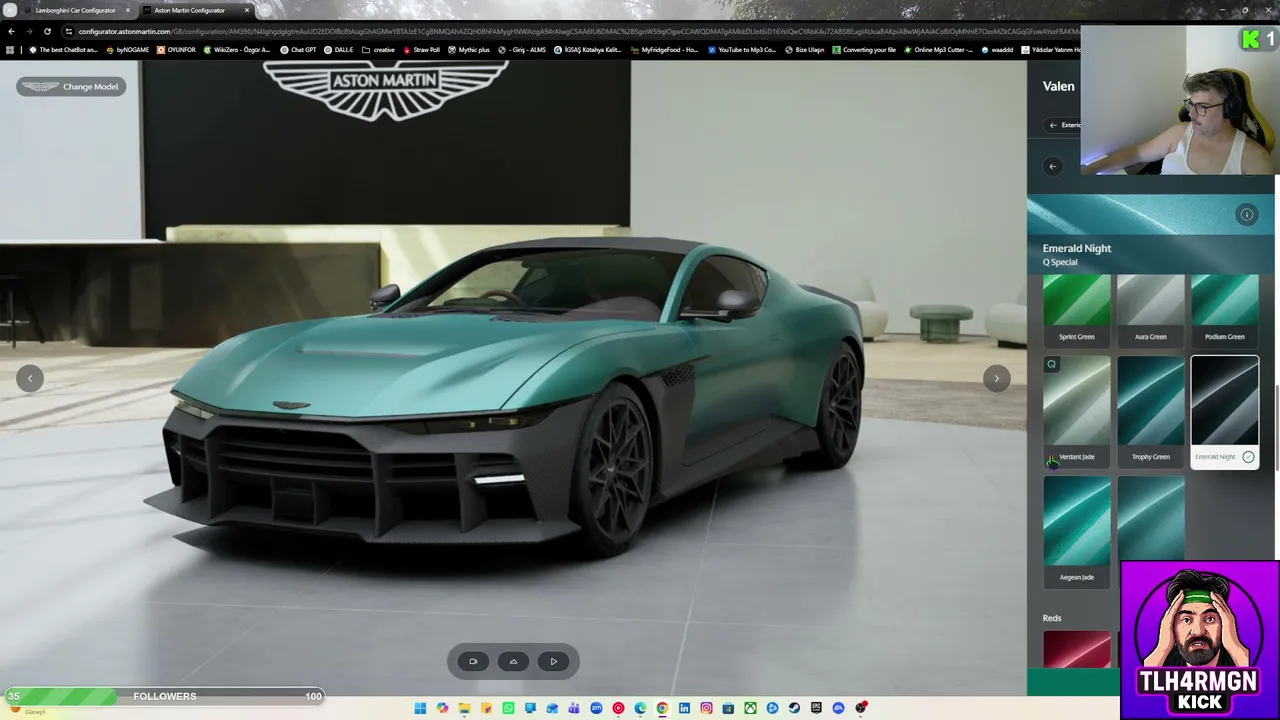
Task: Open Zoom from the taskbar
Action: 596,708
